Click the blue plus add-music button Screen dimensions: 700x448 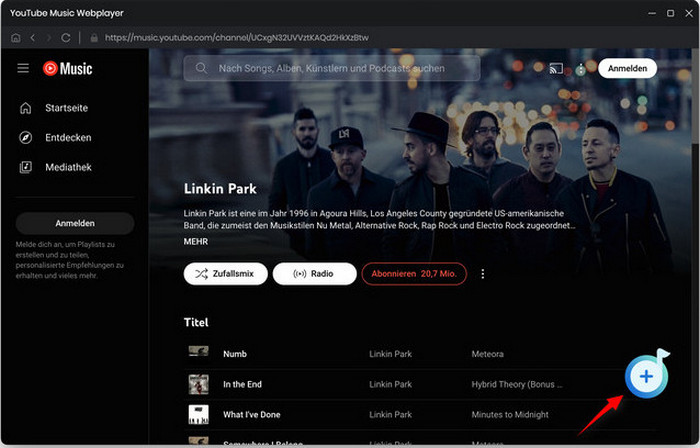[646, 376]
